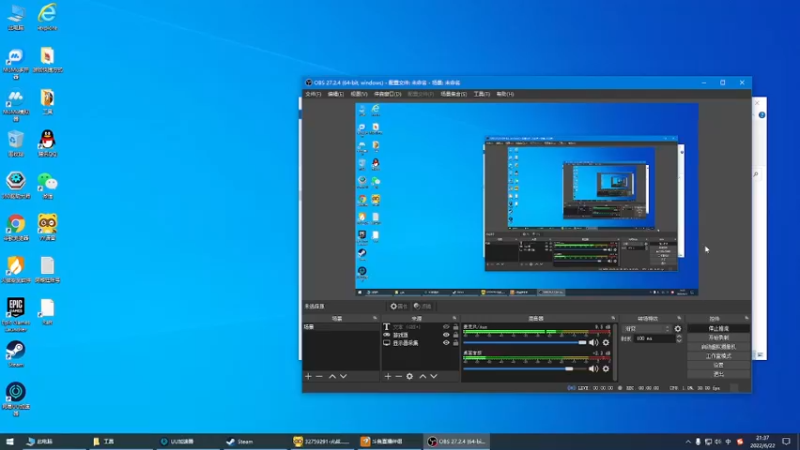Open transition properties gear icon
The width and height of the screenshot is (800, 450).
(678, 329)
